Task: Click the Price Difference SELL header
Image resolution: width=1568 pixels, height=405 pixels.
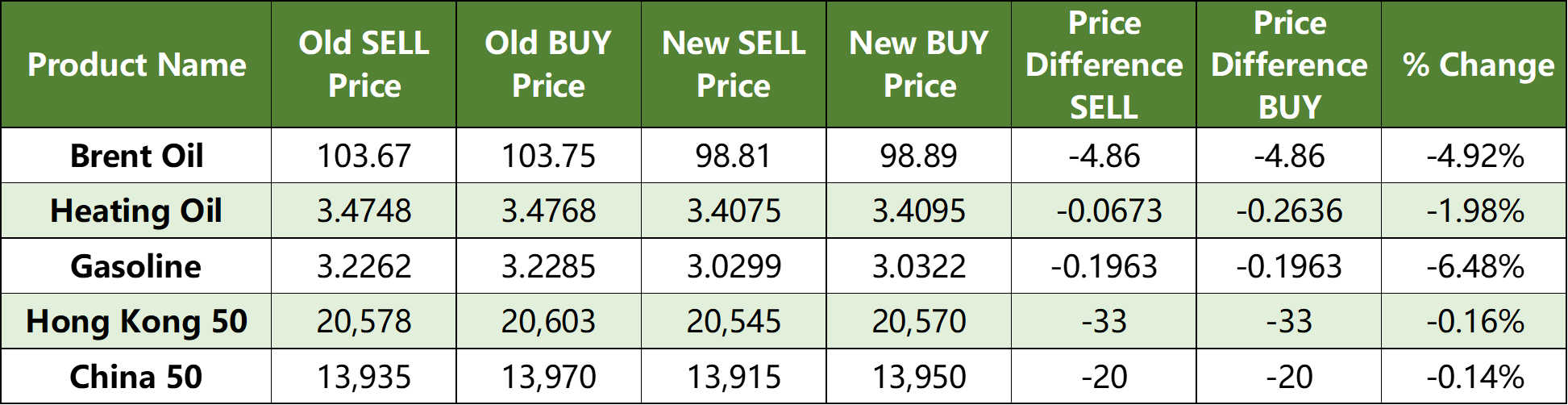Action: pos(1104,65)
